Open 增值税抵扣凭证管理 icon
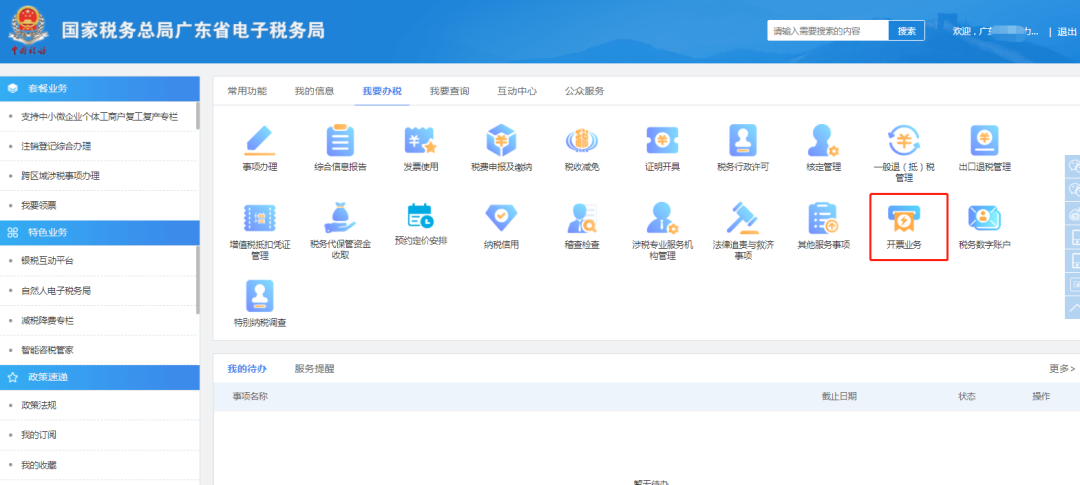This screenshot has height=485, width=1080. [x=260, y=218]
